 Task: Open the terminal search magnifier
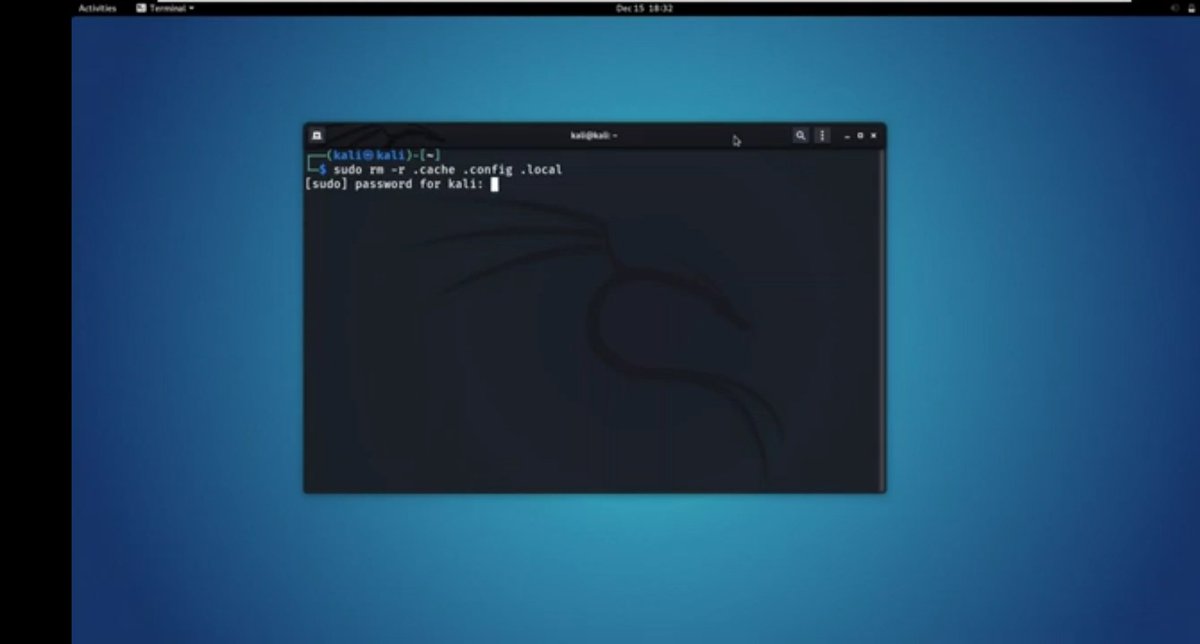click(x=800, y=135)
